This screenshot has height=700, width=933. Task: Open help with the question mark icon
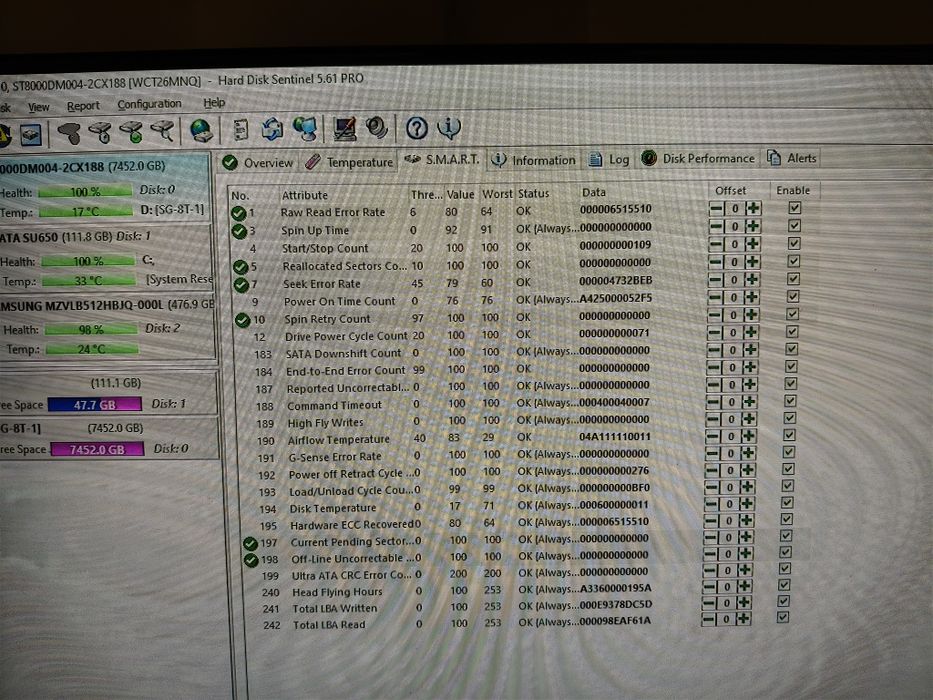(417, 127)
